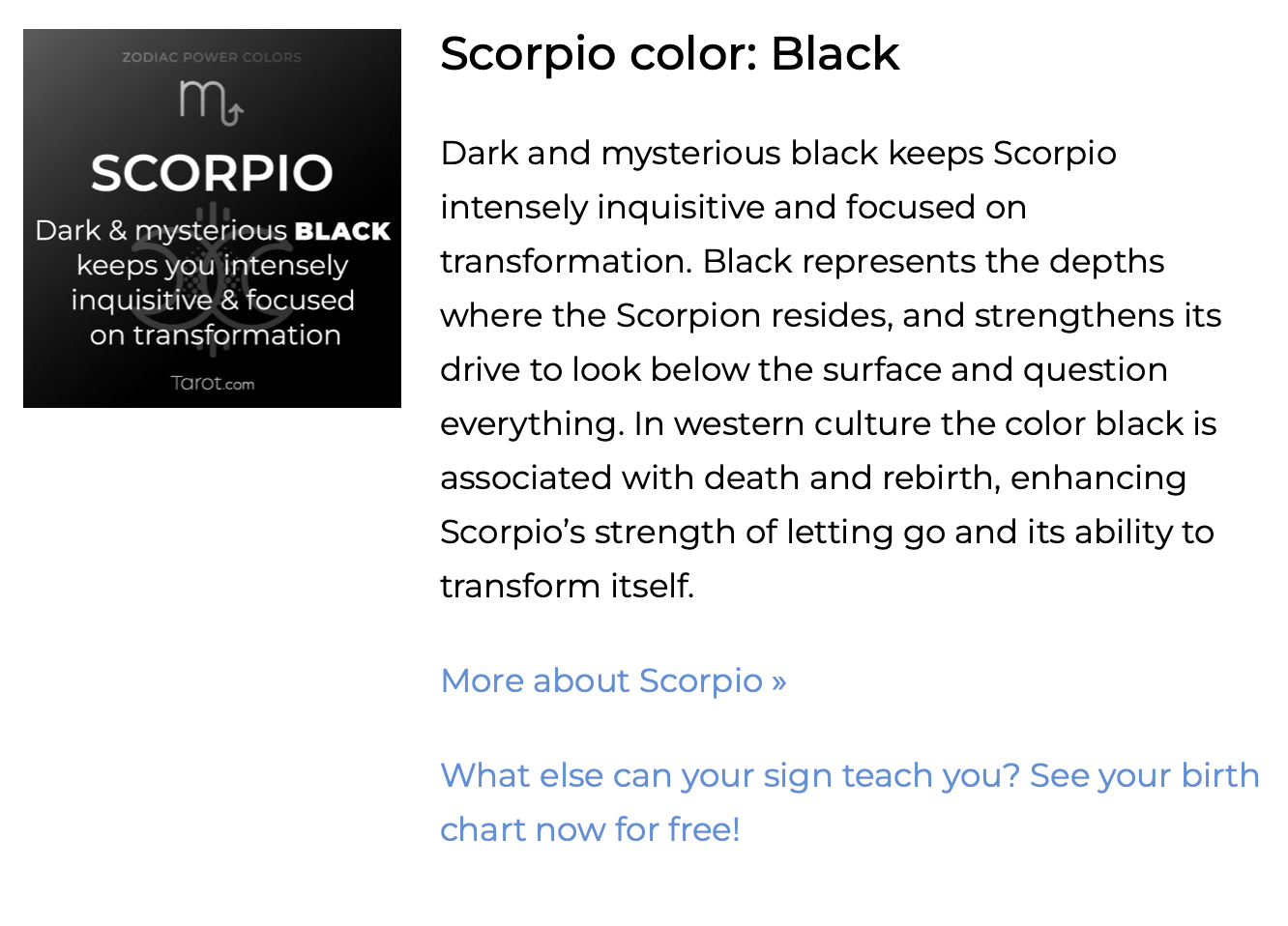Click the Tarot.com logo in the image
This screenshot has width=1288, height=926.
pyautogui.click(x=213, y=383)
